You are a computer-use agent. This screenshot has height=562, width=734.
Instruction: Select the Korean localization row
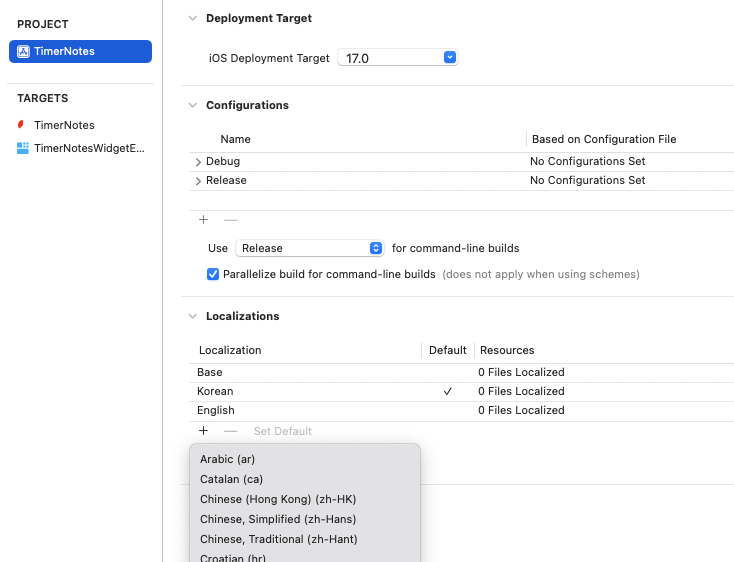point(461,391)
